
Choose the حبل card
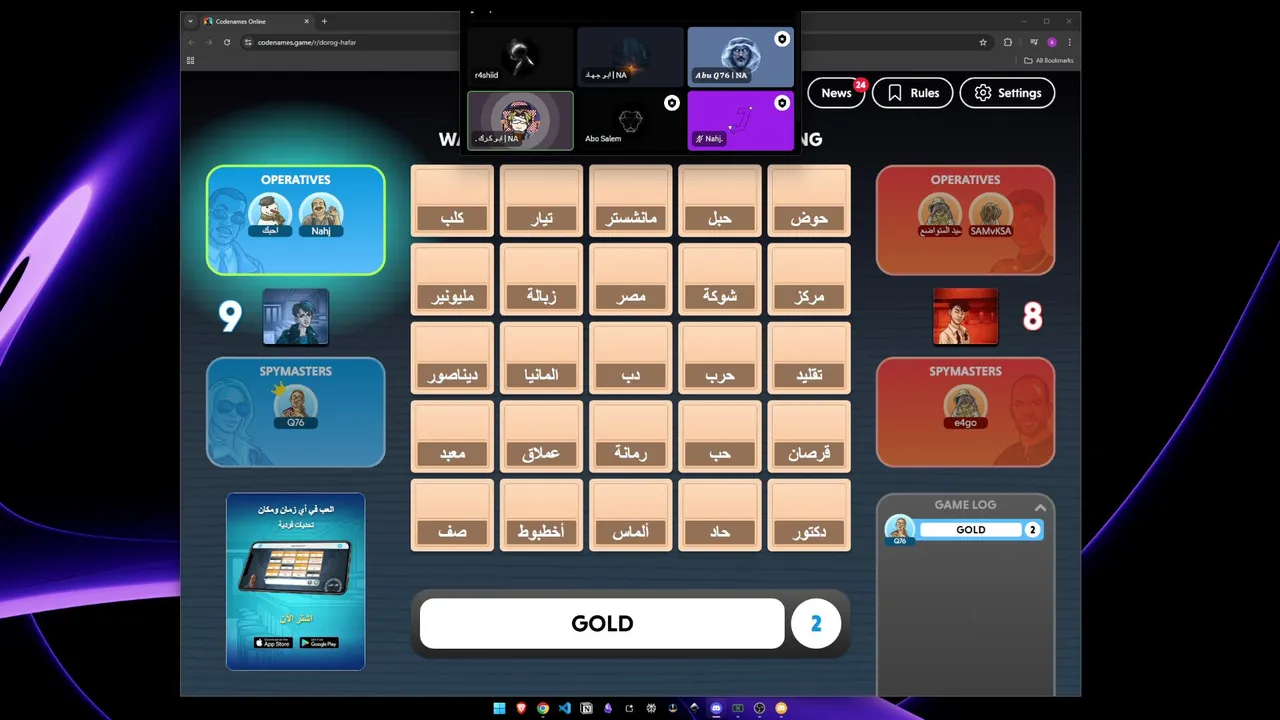coord(720,201)
